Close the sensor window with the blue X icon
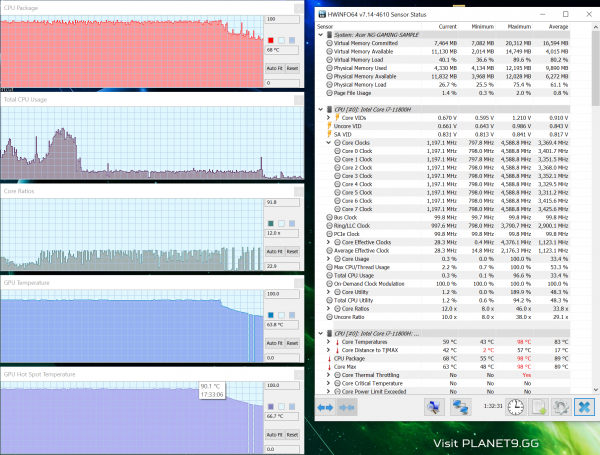The height and width of the screenshot is (455, 600). [x=584, y=407]
